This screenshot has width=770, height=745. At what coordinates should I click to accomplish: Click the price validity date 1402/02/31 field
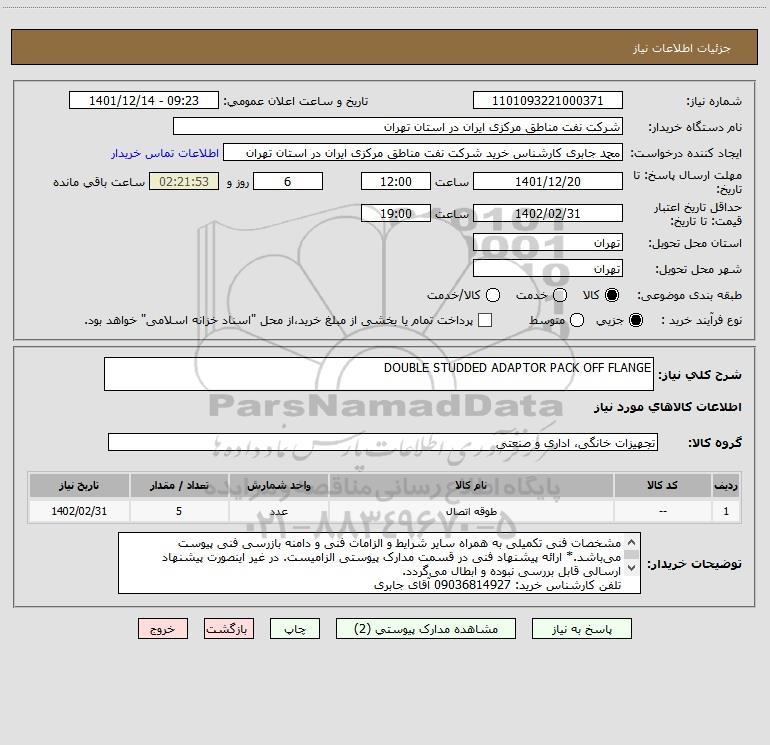[x=548, y=214]
